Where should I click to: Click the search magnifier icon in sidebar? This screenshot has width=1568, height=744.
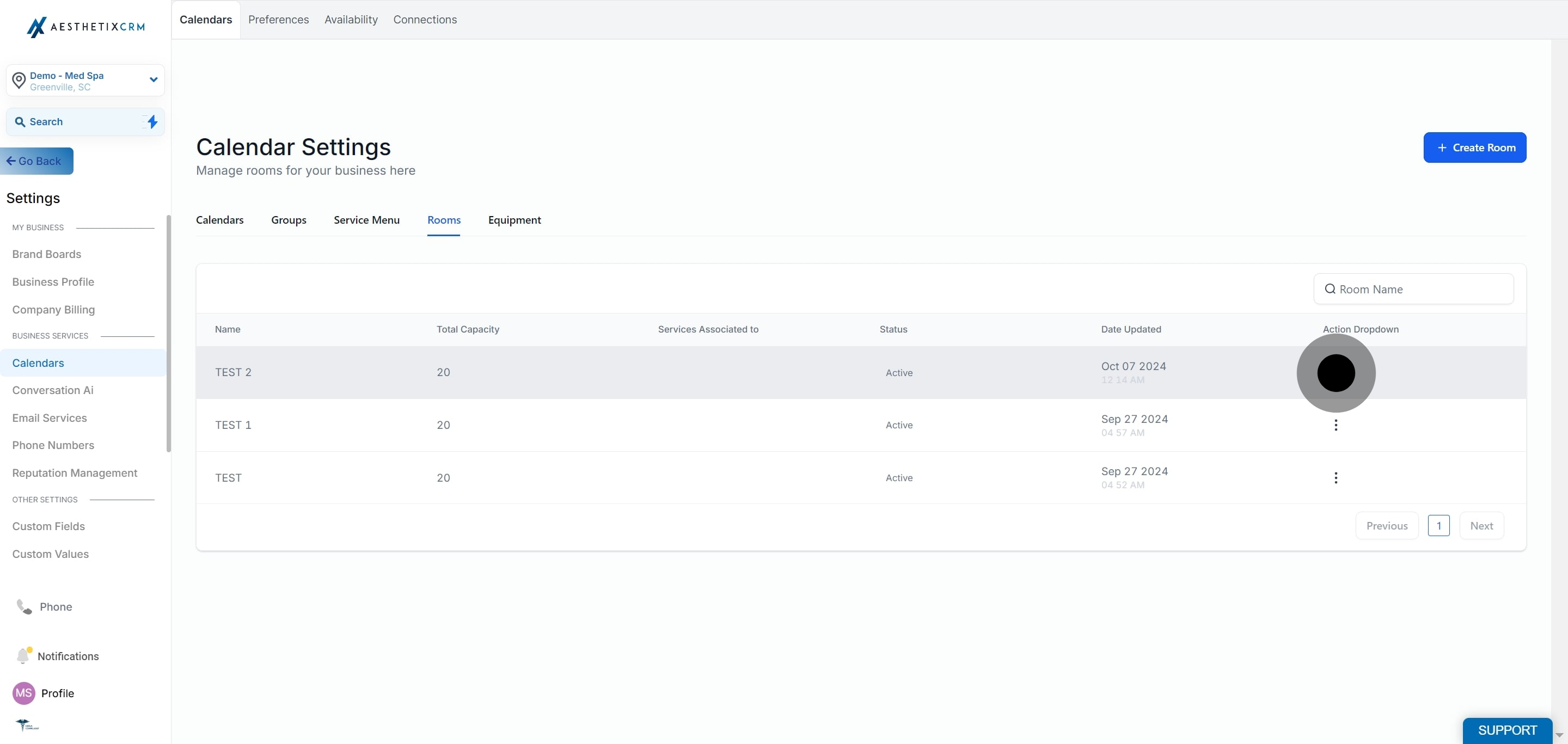(20, 122)
